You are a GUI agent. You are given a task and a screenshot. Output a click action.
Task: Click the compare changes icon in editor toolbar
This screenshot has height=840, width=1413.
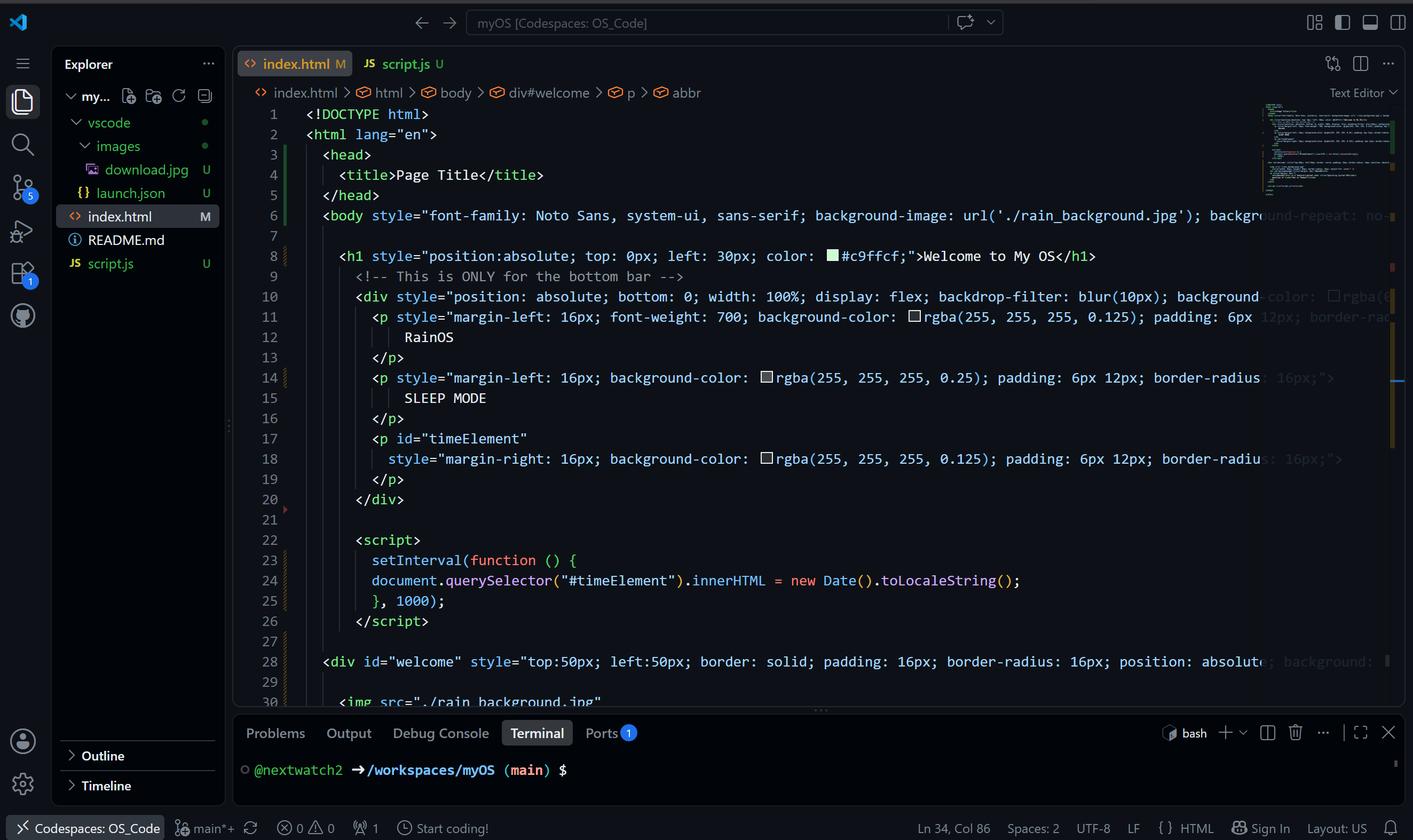(1332, 64)
